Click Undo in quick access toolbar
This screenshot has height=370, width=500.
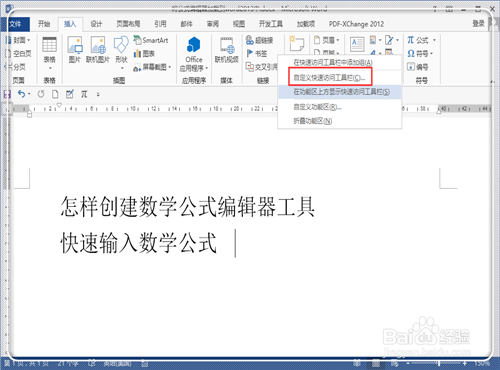point(21,94)
